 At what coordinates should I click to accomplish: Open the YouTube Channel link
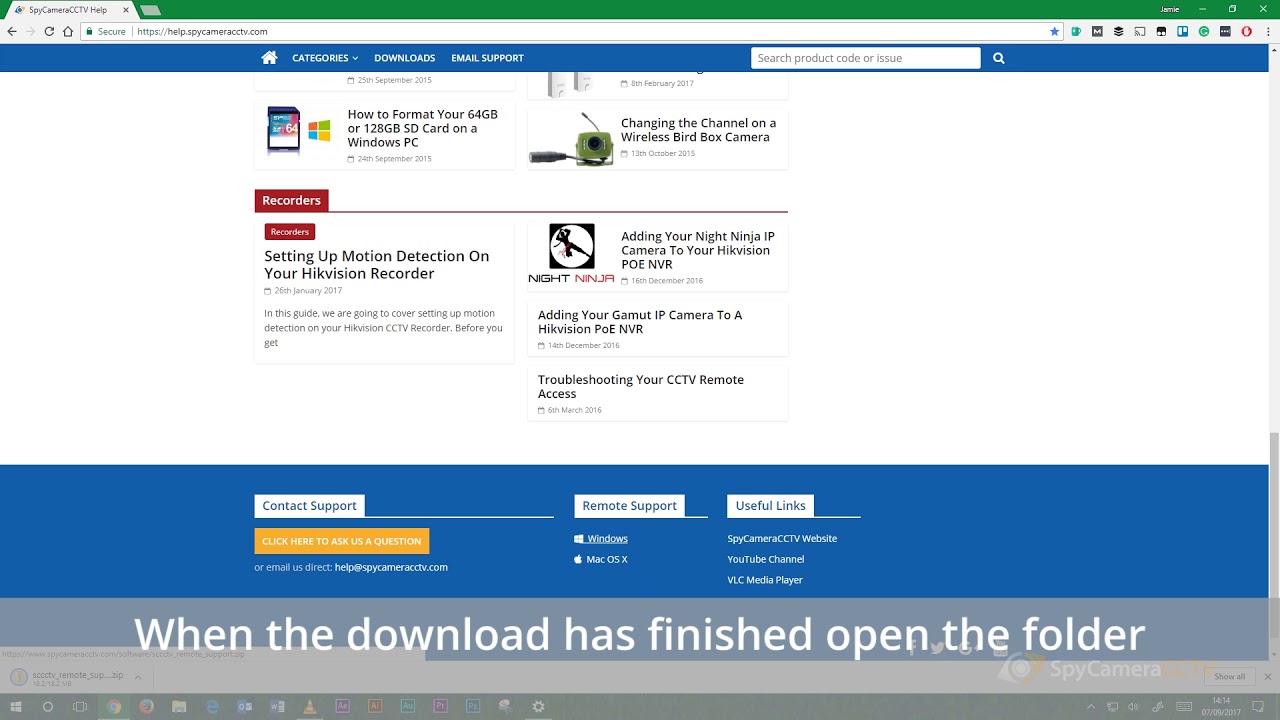pyautogui.click(x=766, y=559)
